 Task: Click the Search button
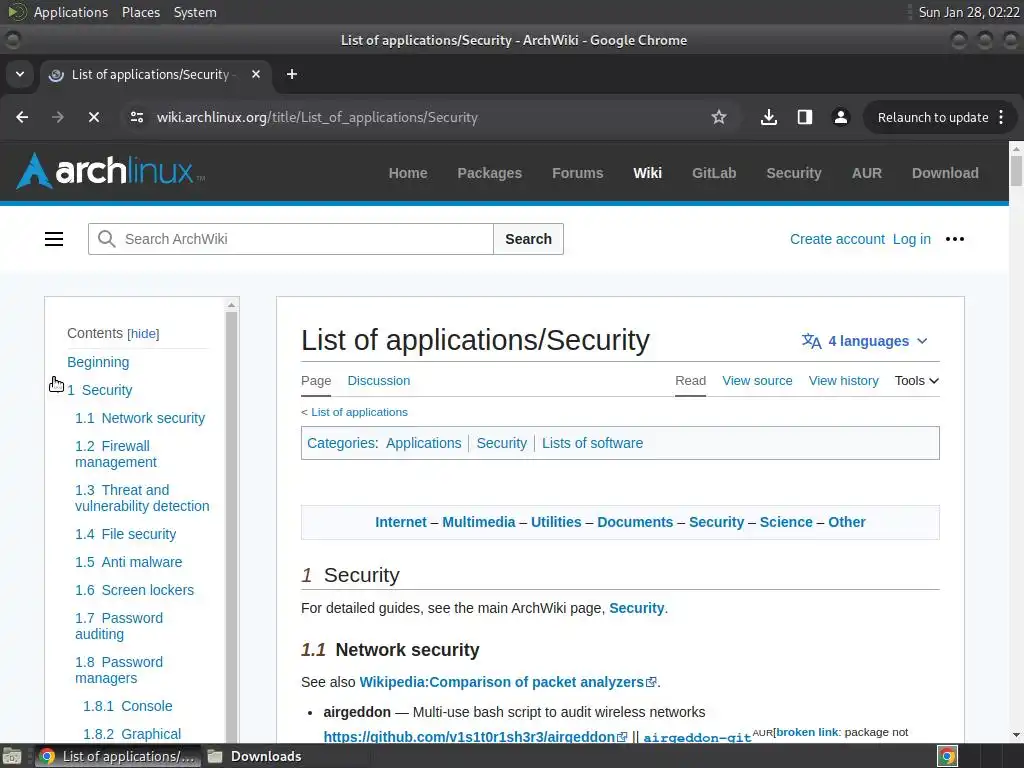tap(528, 239)
